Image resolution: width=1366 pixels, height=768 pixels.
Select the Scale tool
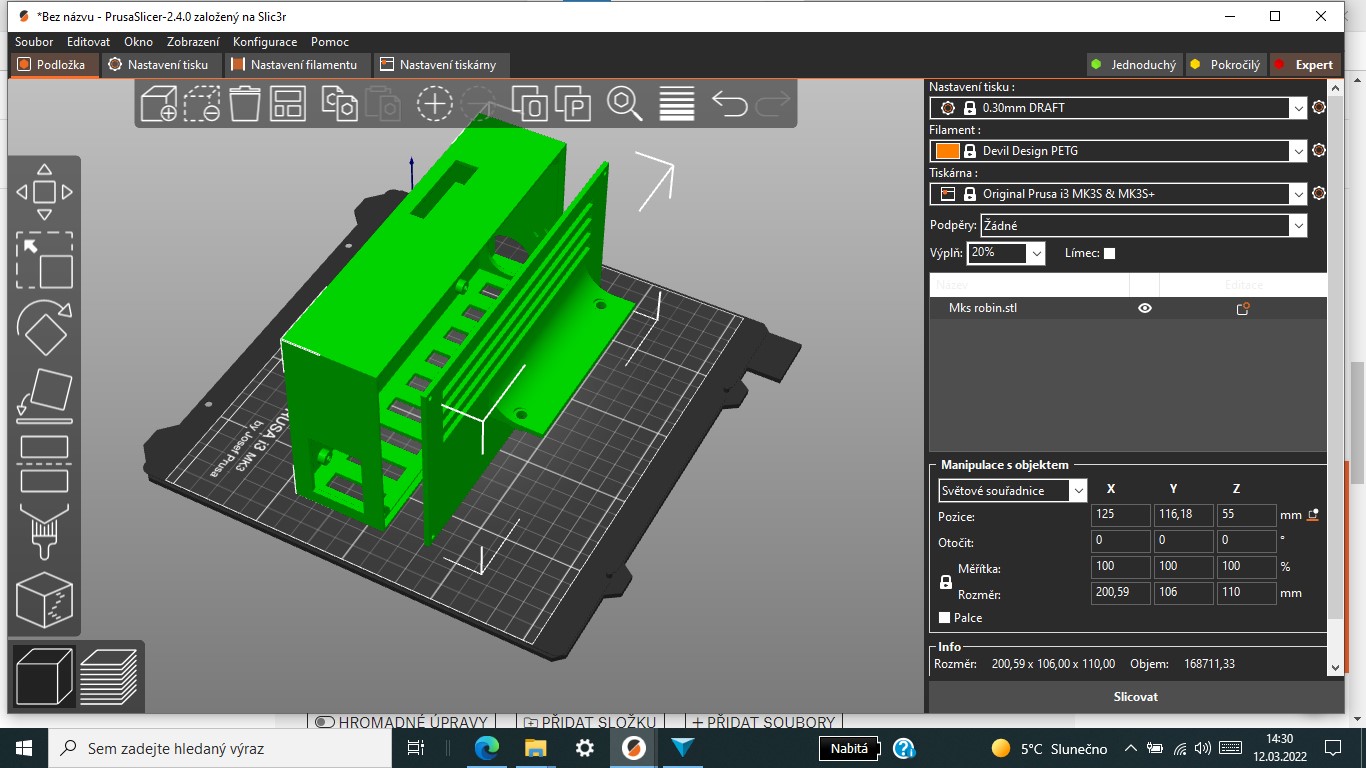click(x=45, y=260)
